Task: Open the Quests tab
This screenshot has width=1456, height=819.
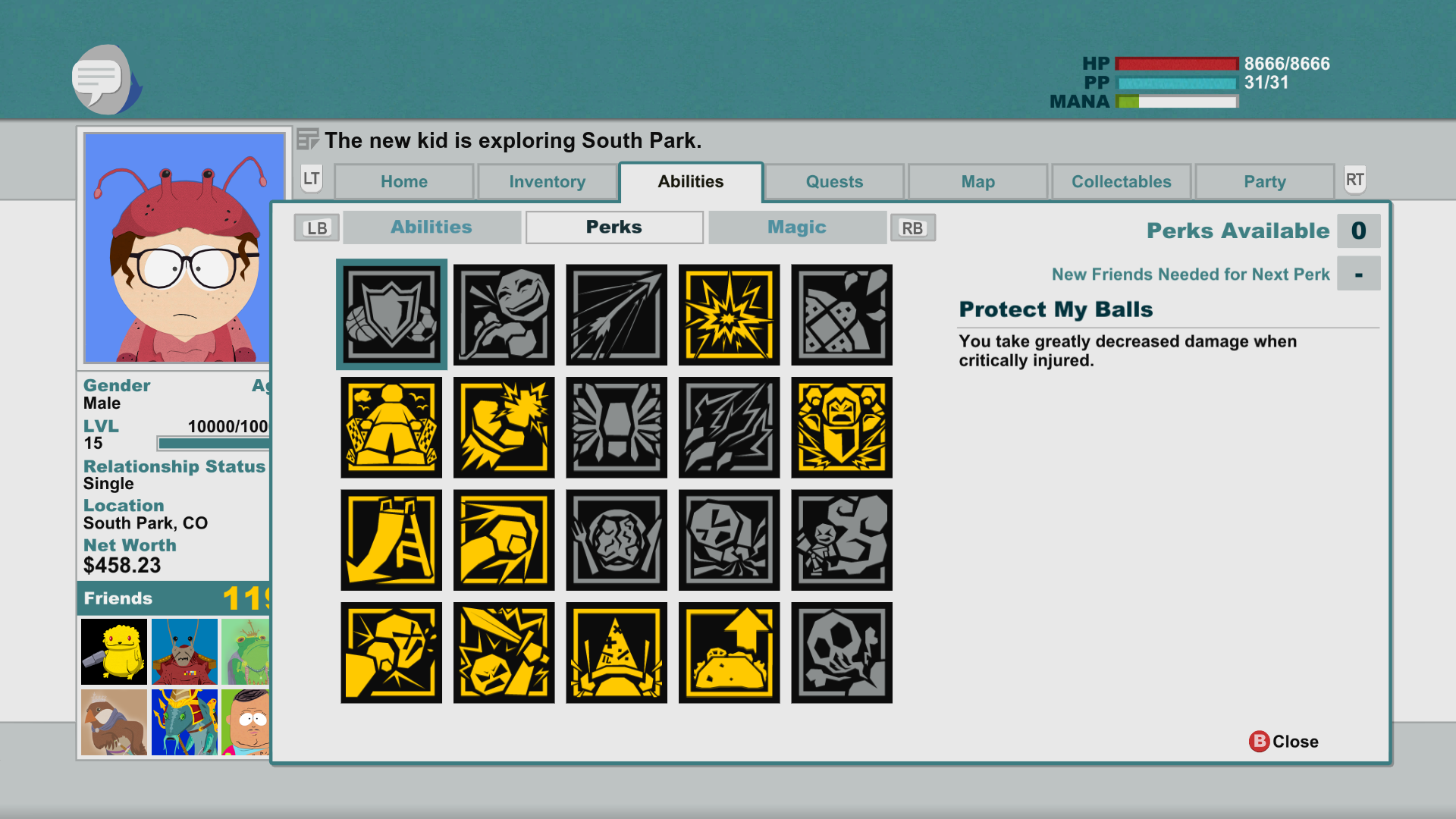Action: tap(834, 182)
